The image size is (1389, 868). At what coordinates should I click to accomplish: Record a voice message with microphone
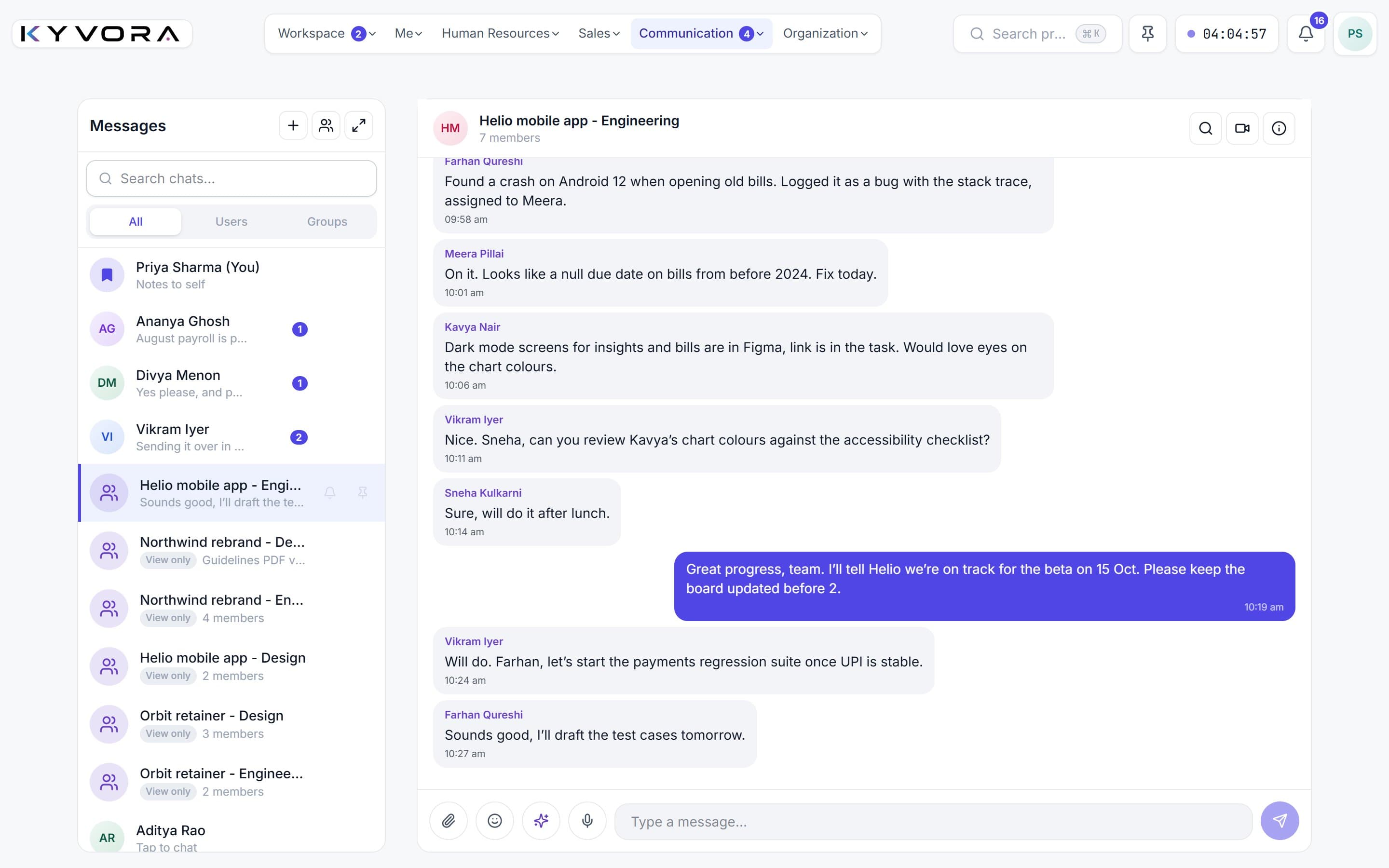click(x=587, y=821)
